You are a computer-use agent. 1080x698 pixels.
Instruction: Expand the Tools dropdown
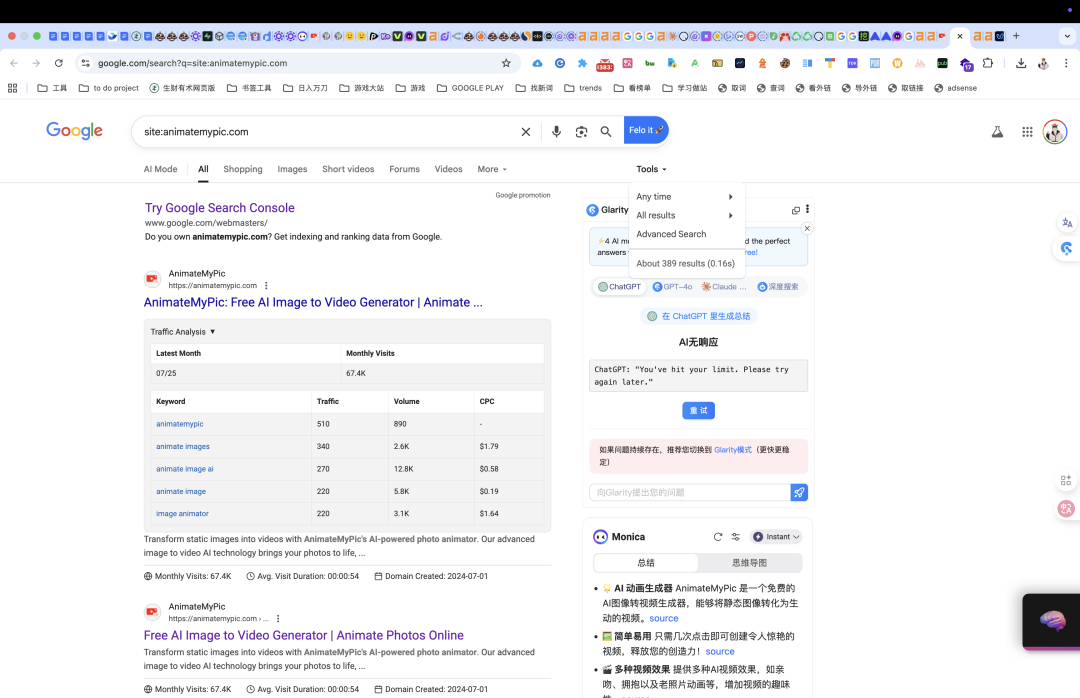tap(651, 169)
